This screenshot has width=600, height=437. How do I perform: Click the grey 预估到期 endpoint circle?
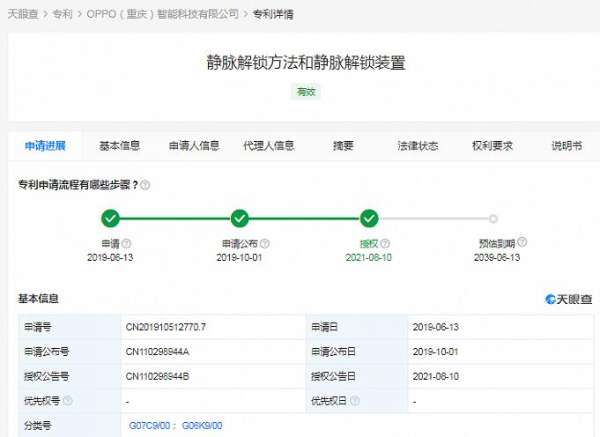click(x=493, y=218)
